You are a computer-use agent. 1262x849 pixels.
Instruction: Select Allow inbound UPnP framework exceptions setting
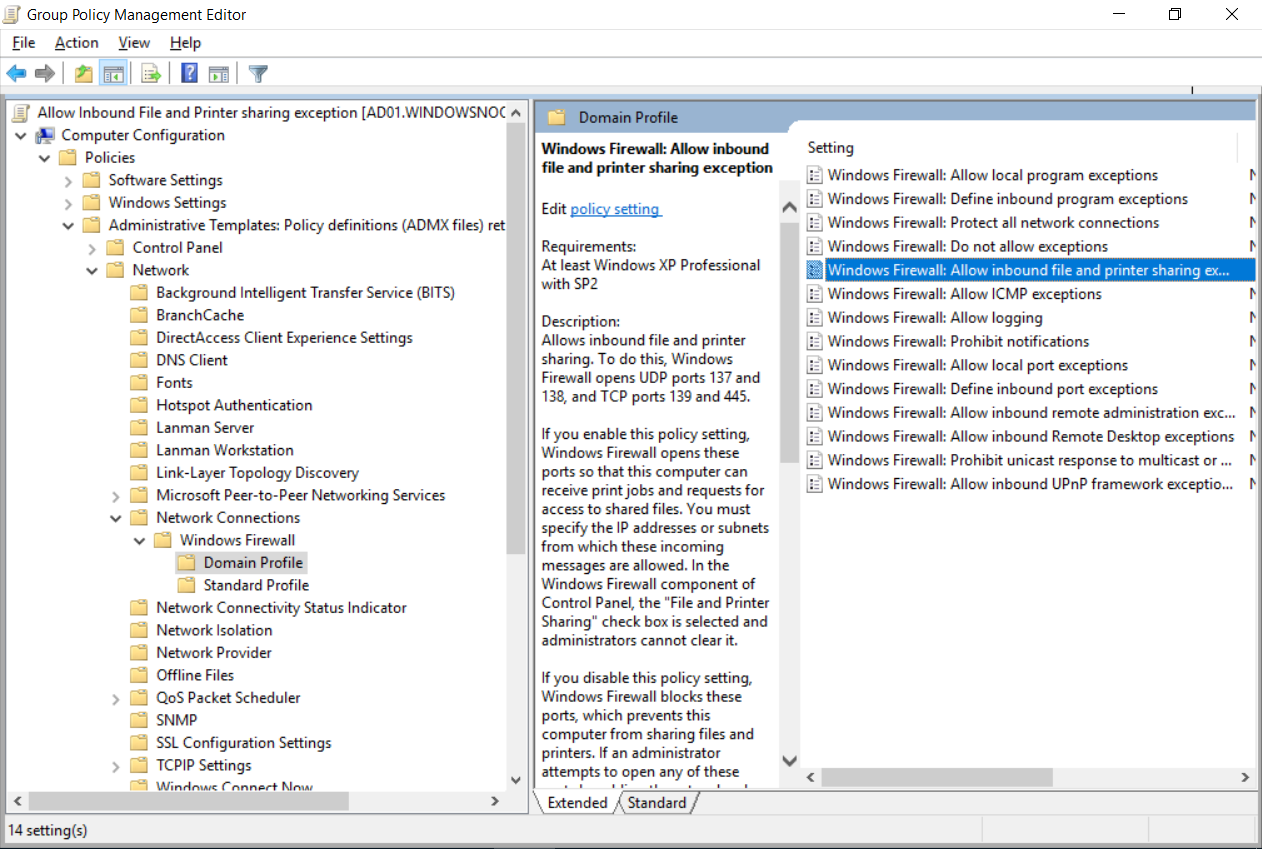click(1031, 484)
